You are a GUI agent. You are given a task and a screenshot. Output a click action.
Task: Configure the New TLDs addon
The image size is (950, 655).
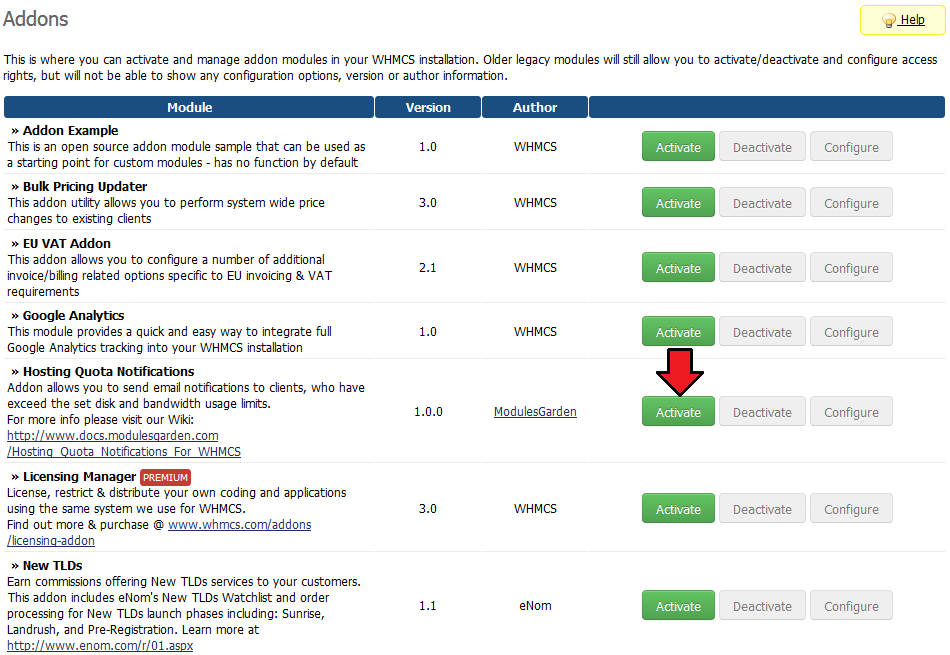click(851, 605)
